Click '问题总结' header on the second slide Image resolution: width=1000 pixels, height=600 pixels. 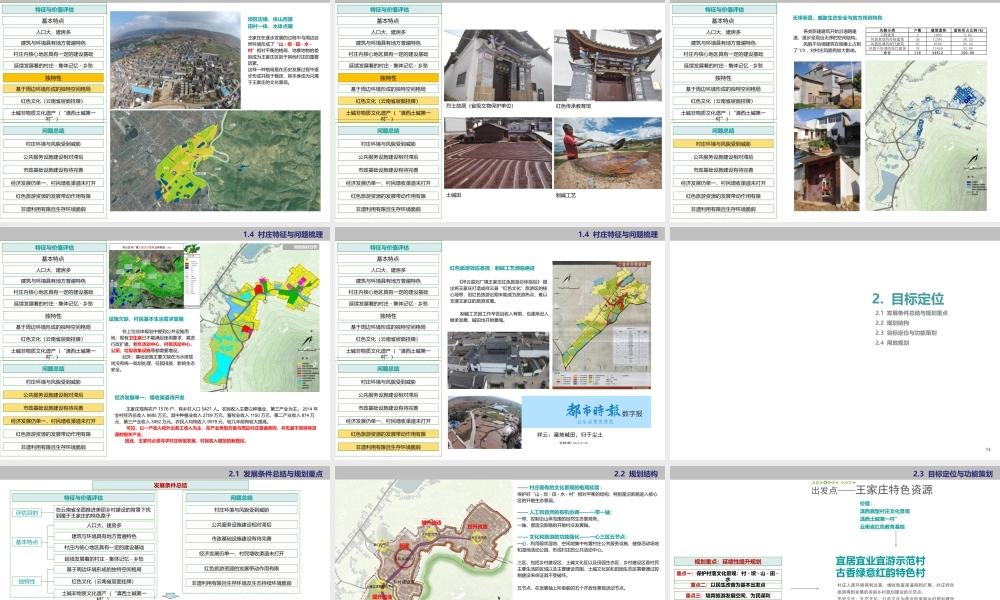point(388,131)
